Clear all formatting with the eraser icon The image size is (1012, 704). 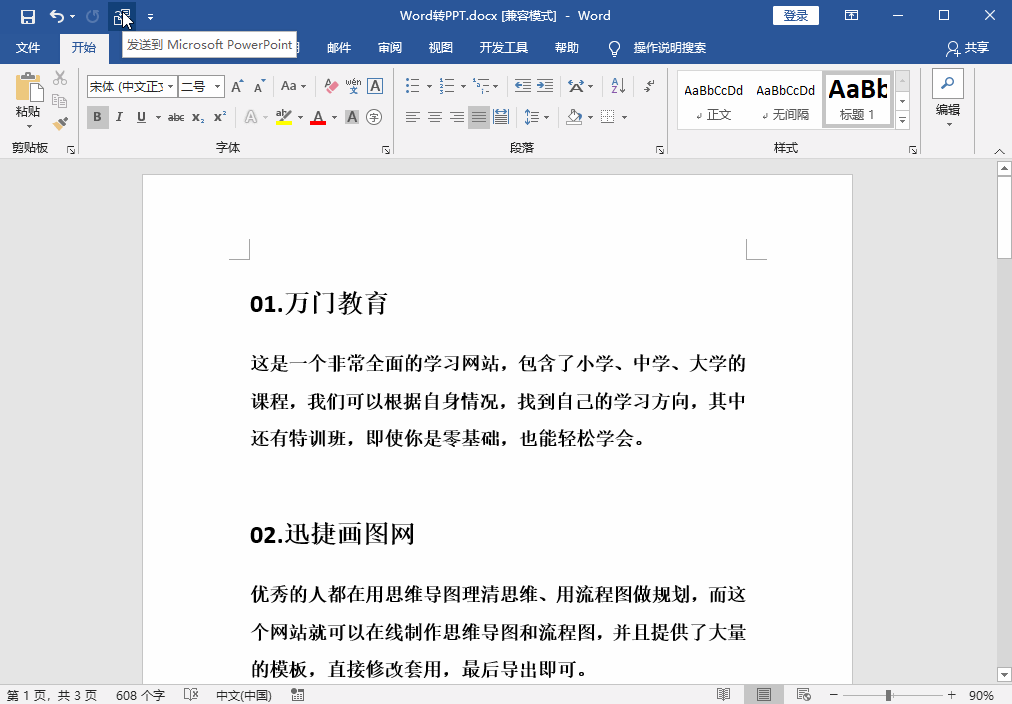pos(331,86)
